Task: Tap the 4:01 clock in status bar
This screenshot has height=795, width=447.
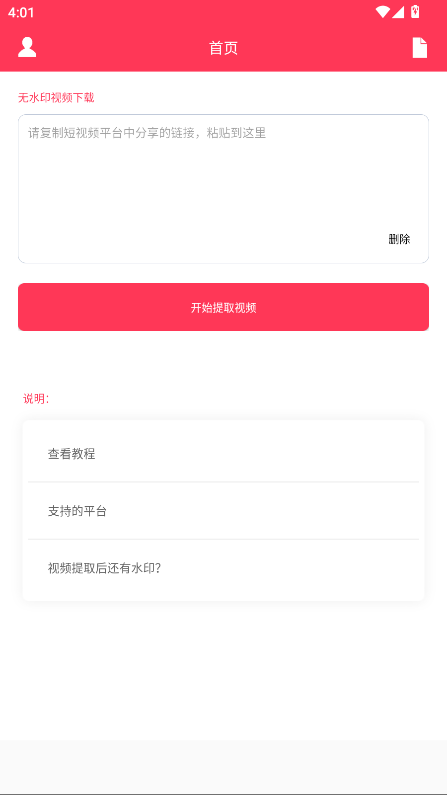Action: (21, 13)
